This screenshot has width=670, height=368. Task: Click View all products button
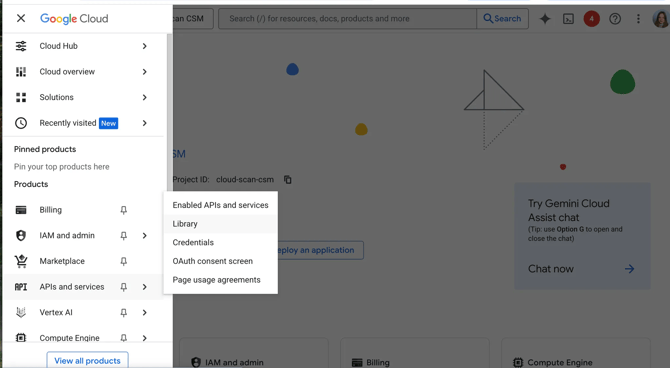point(87,361)
